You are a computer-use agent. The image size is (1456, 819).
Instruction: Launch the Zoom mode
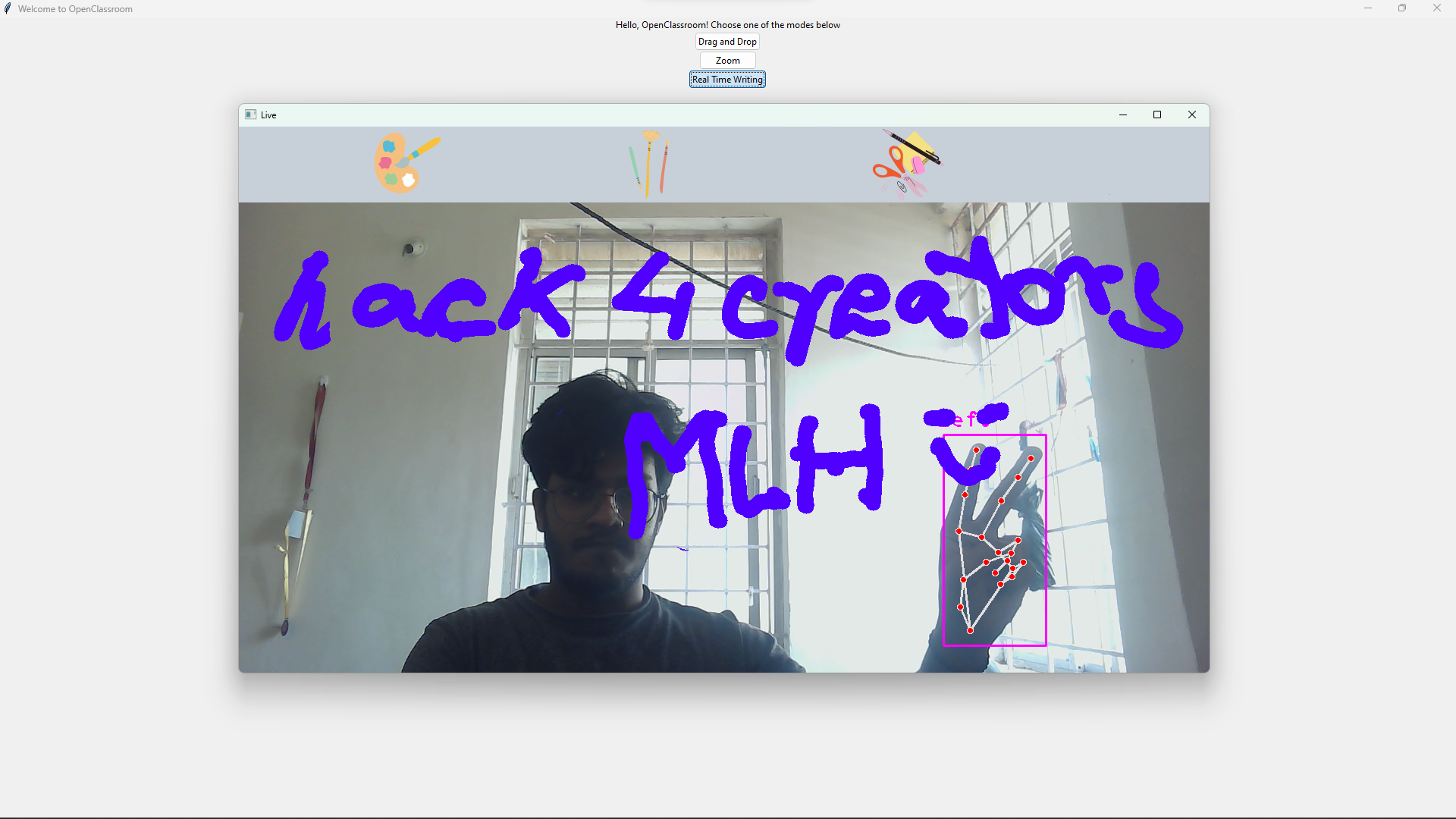tap(726, 61)
